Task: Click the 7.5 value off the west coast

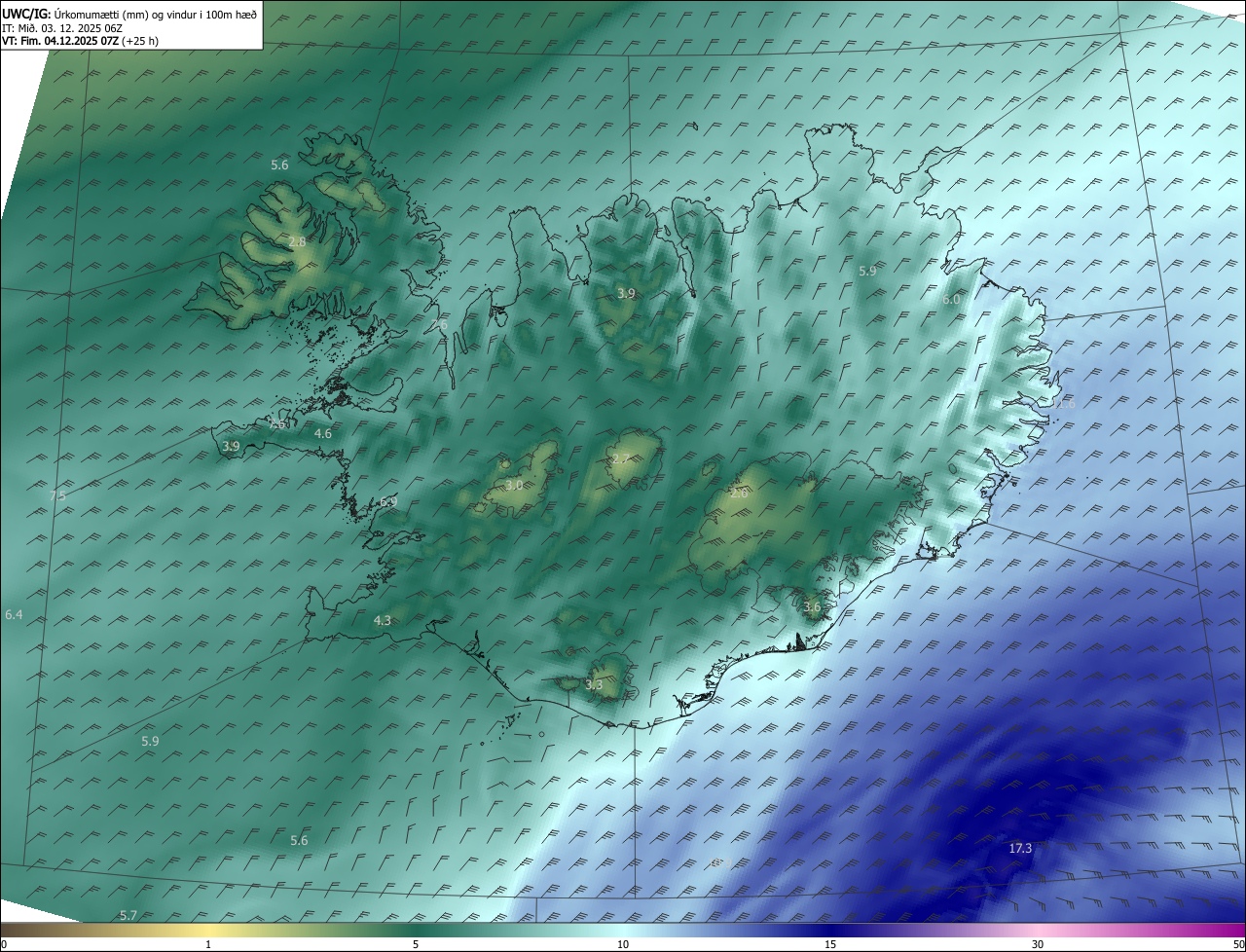Action: (x=57, y=495)
